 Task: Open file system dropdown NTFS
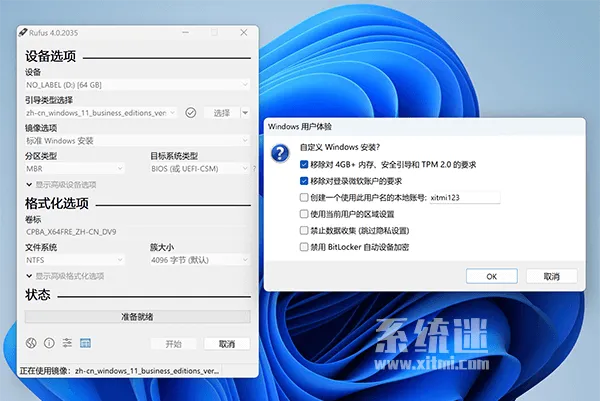click(75, 260)
